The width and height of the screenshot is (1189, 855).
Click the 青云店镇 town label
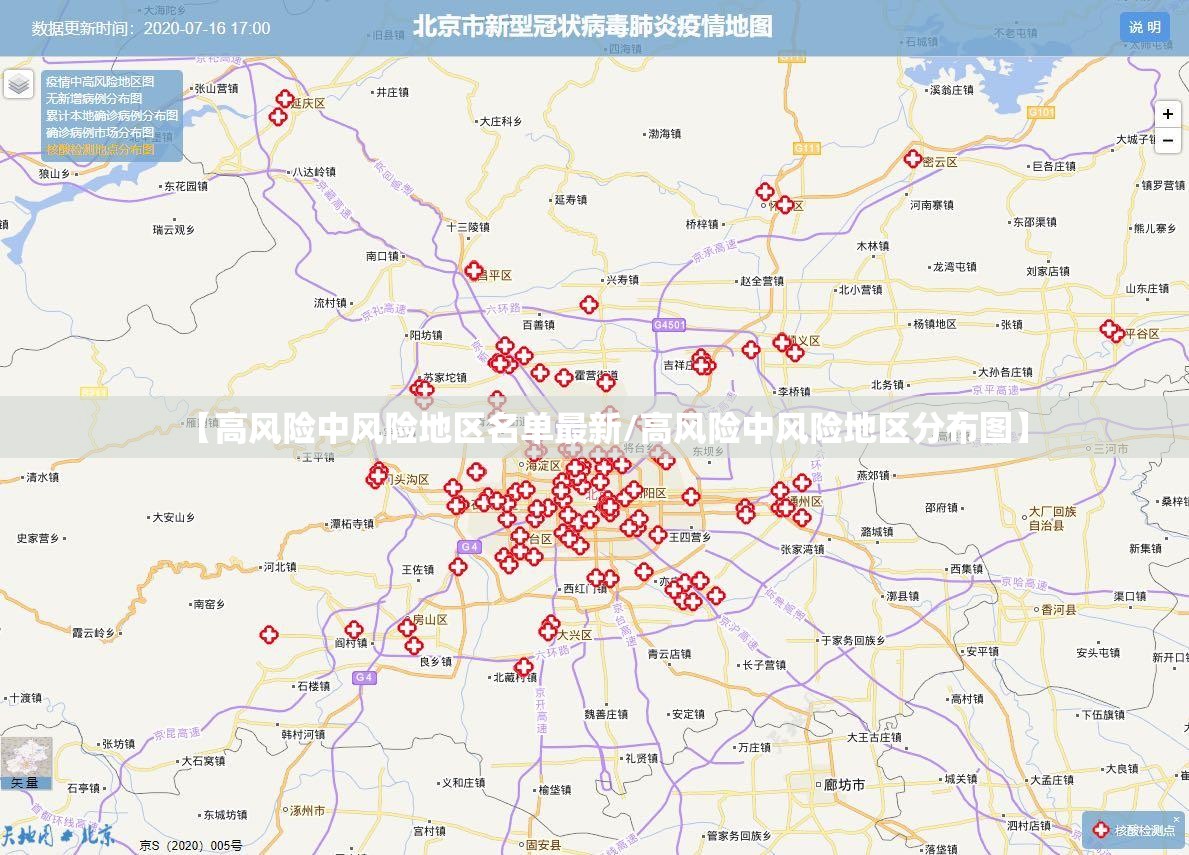click(670, 654)
